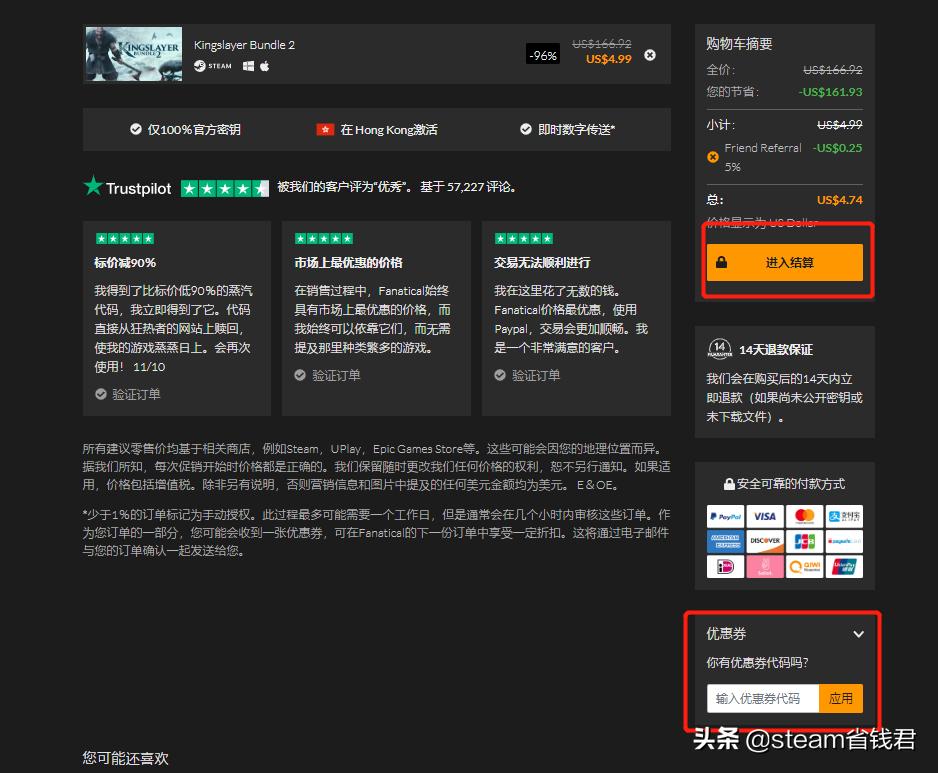Click the Alipay payment icon
Viewport: 938px width, 773px height.
844,516
